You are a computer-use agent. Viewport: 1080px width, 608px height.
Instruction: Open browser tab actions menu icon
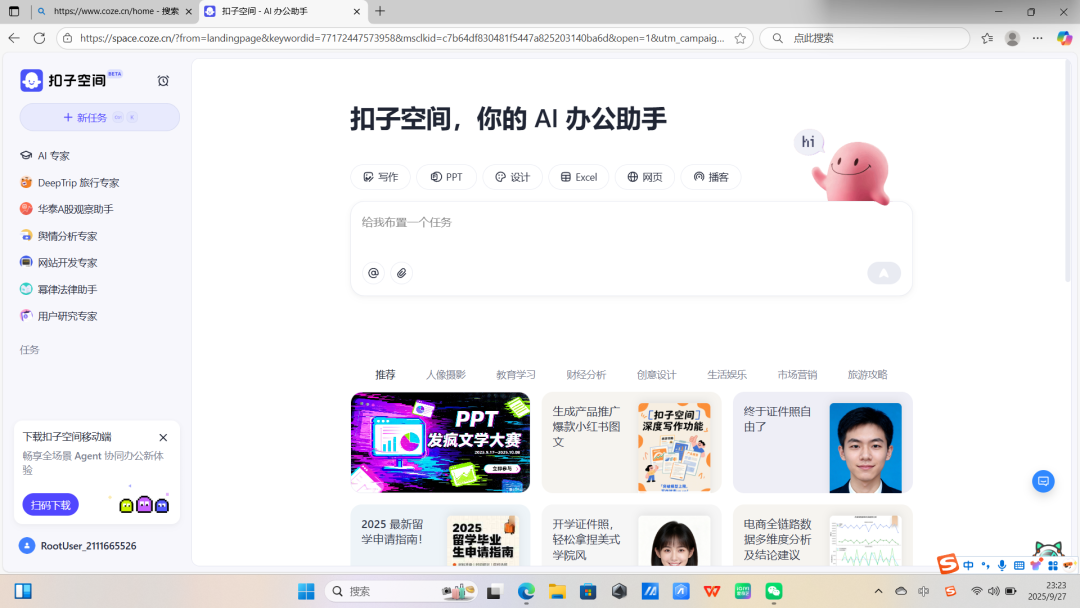point(14,11)
